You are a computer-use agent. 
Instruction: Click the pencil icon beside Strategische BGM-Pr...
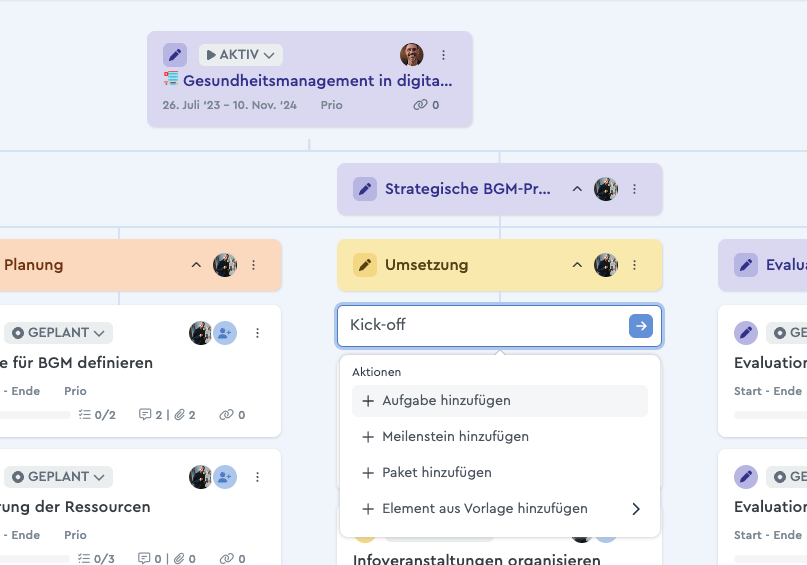click(x=365, y=189)
